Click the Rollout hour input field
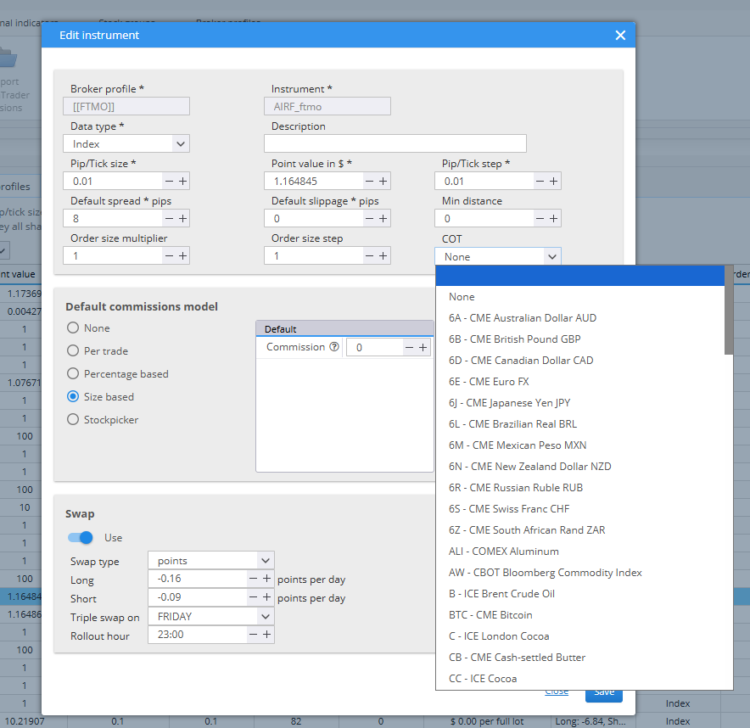Image resolution: width=750 pixels, height=728 pixels. 198,635
